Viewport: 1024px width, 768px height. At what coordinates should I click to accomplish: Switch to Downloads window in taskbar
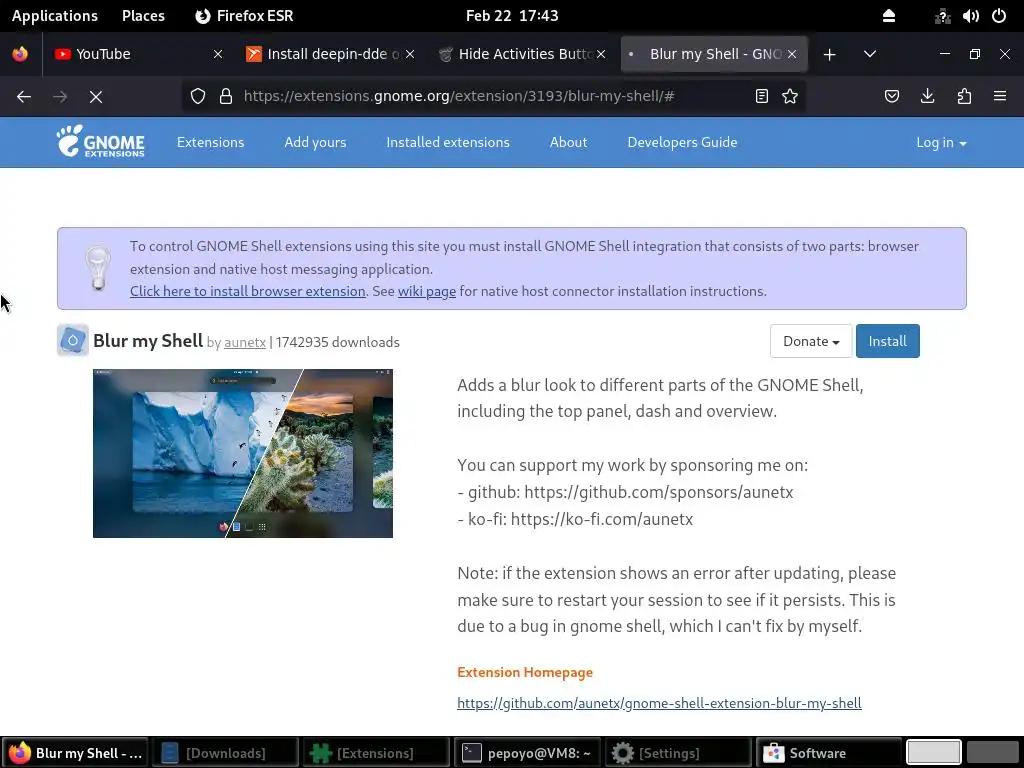[x=225, y=753]
